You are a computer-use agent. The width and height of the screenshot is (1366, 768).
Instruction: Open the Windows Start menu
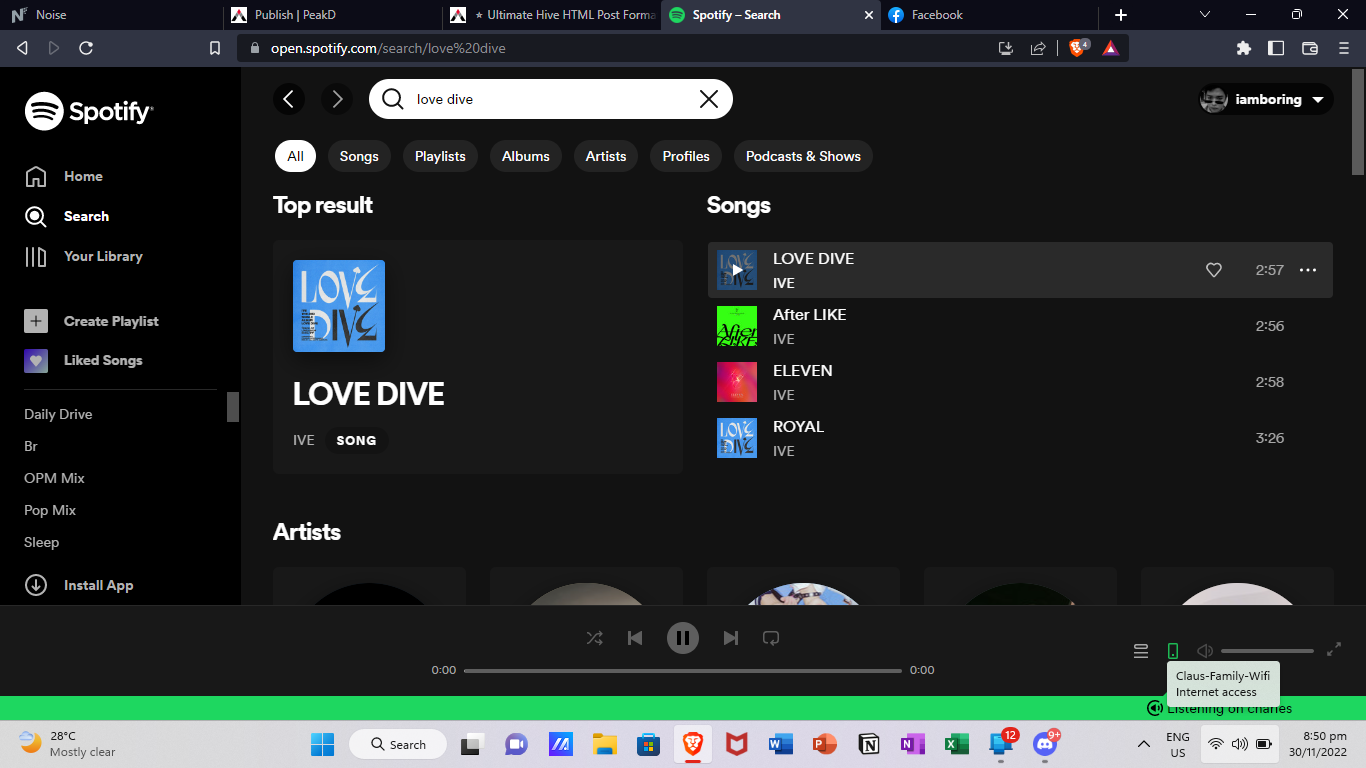[x=322, y=744]
